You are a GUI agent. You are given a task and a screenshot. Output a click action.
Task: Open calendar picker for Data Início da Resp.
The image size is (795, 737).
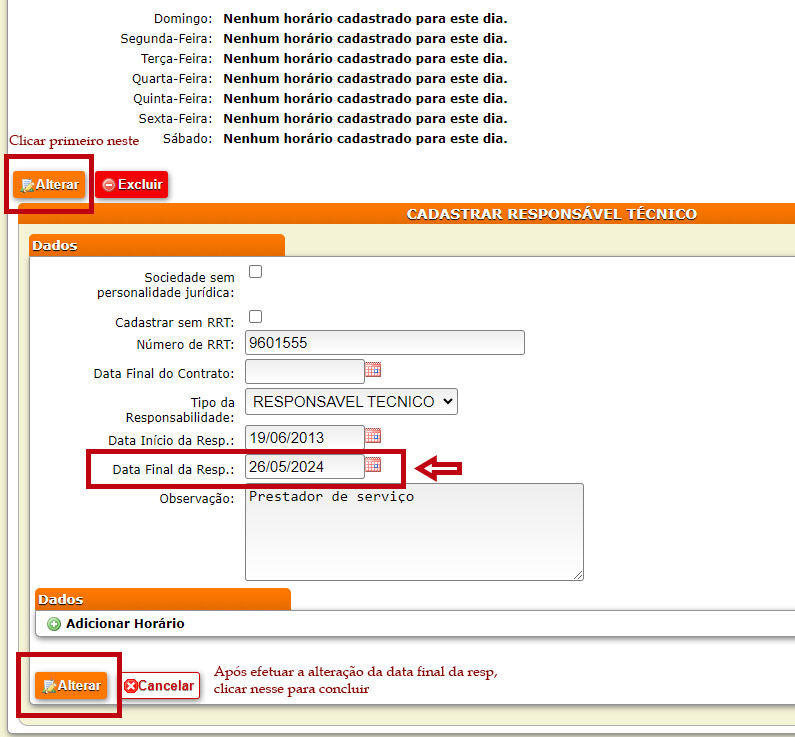pos(373,436)
